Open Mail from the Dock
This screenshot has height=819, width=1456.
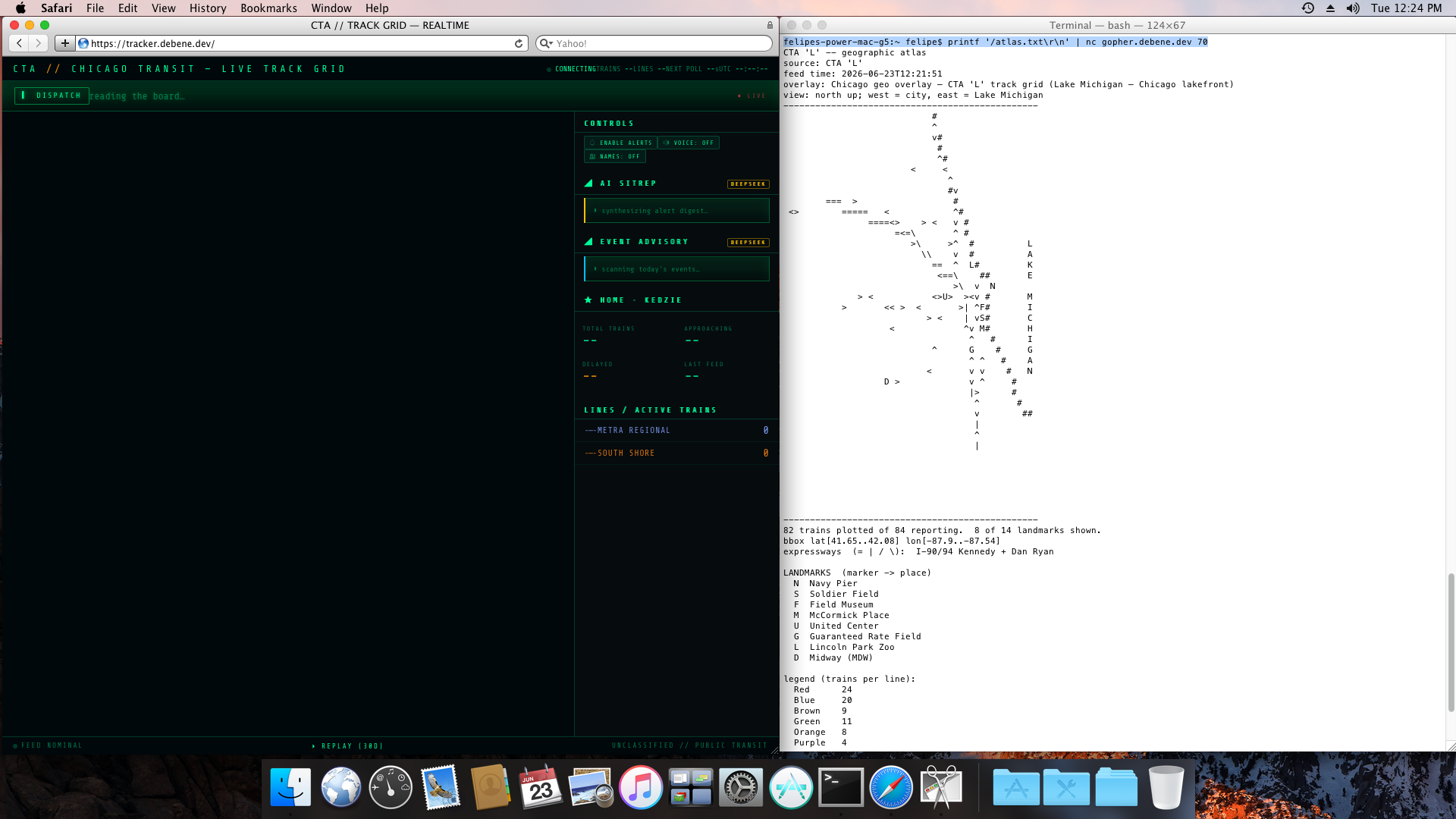(441, 787)
